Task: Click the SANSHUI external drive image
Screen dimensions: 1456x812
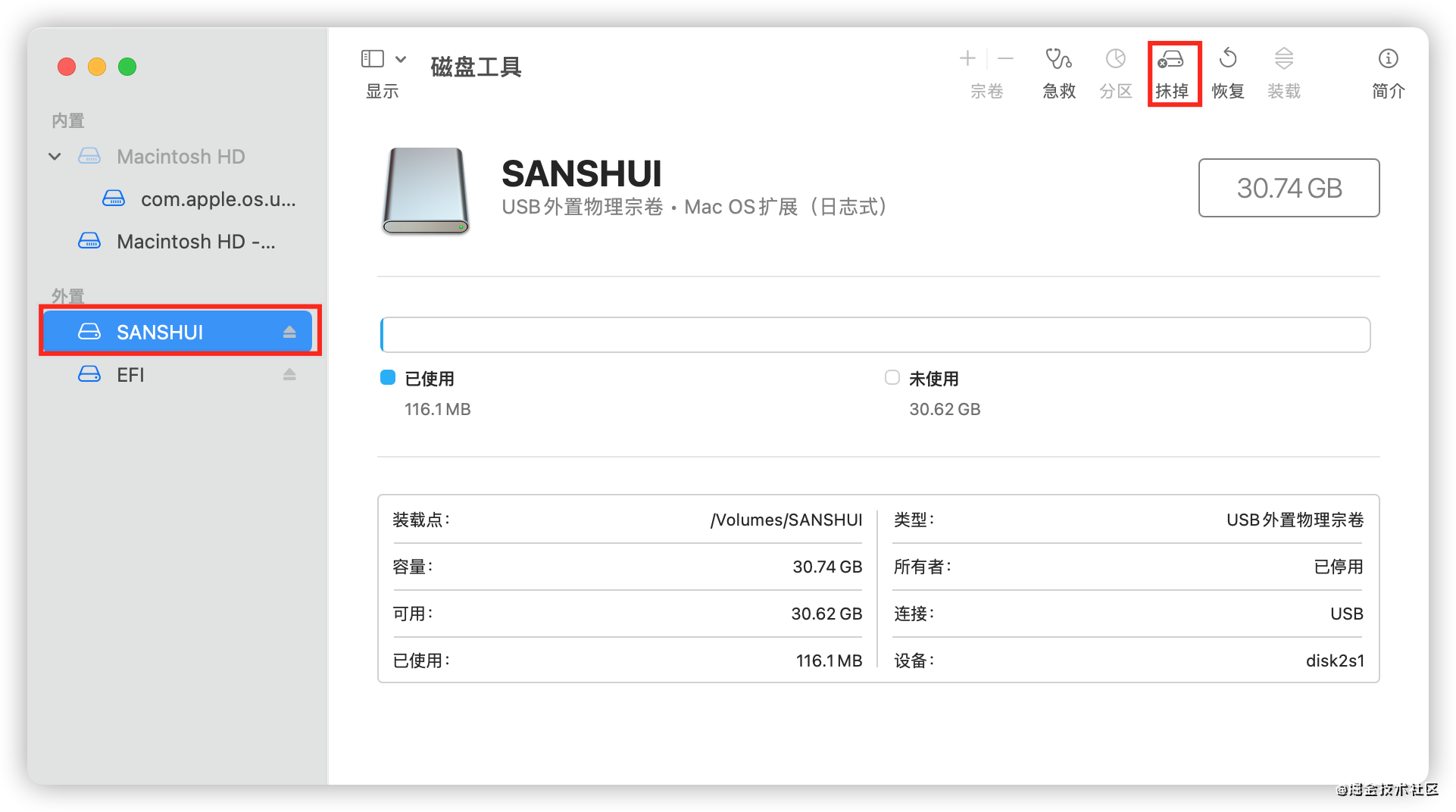Action: [x=426, y=191]
